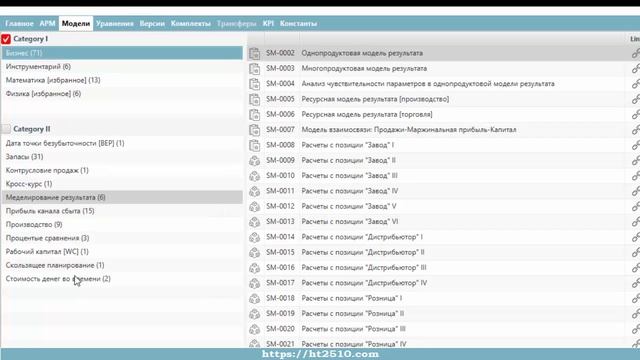This screenshot has height=360, width=640.
Task: Click the model icon for SM-0013
Action: (x=254, y=222)
